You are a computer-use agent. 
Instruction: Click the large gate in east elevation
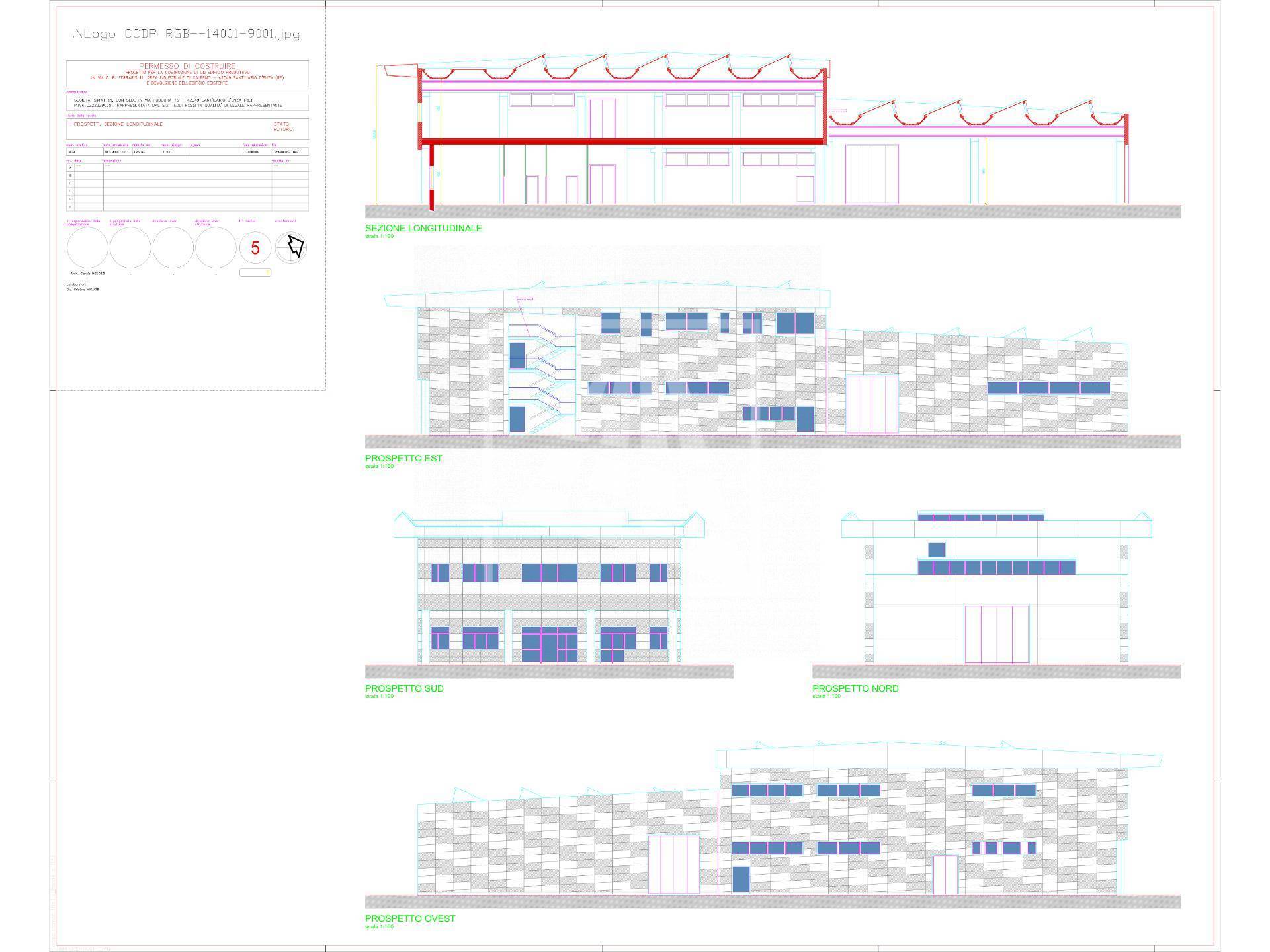click(x=872, y=404)
